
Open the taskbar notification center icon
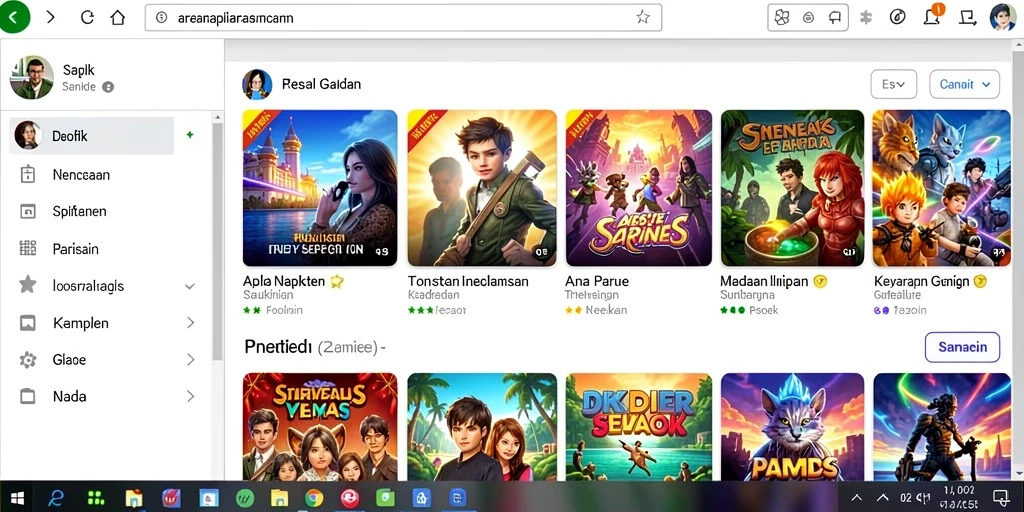999,498
